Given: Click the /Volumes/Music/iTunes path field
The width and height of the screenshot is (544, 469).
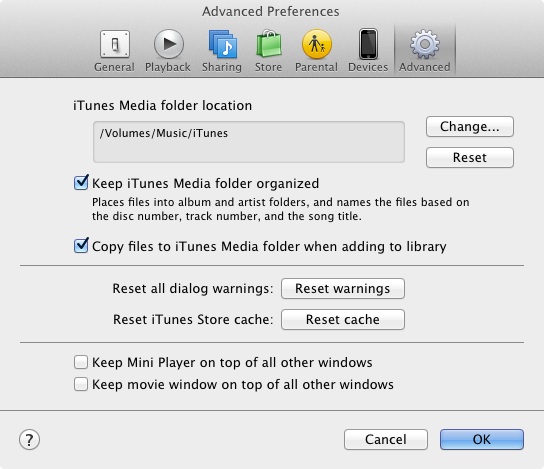Looking at the screenshot, I should [x=249, y=142].
